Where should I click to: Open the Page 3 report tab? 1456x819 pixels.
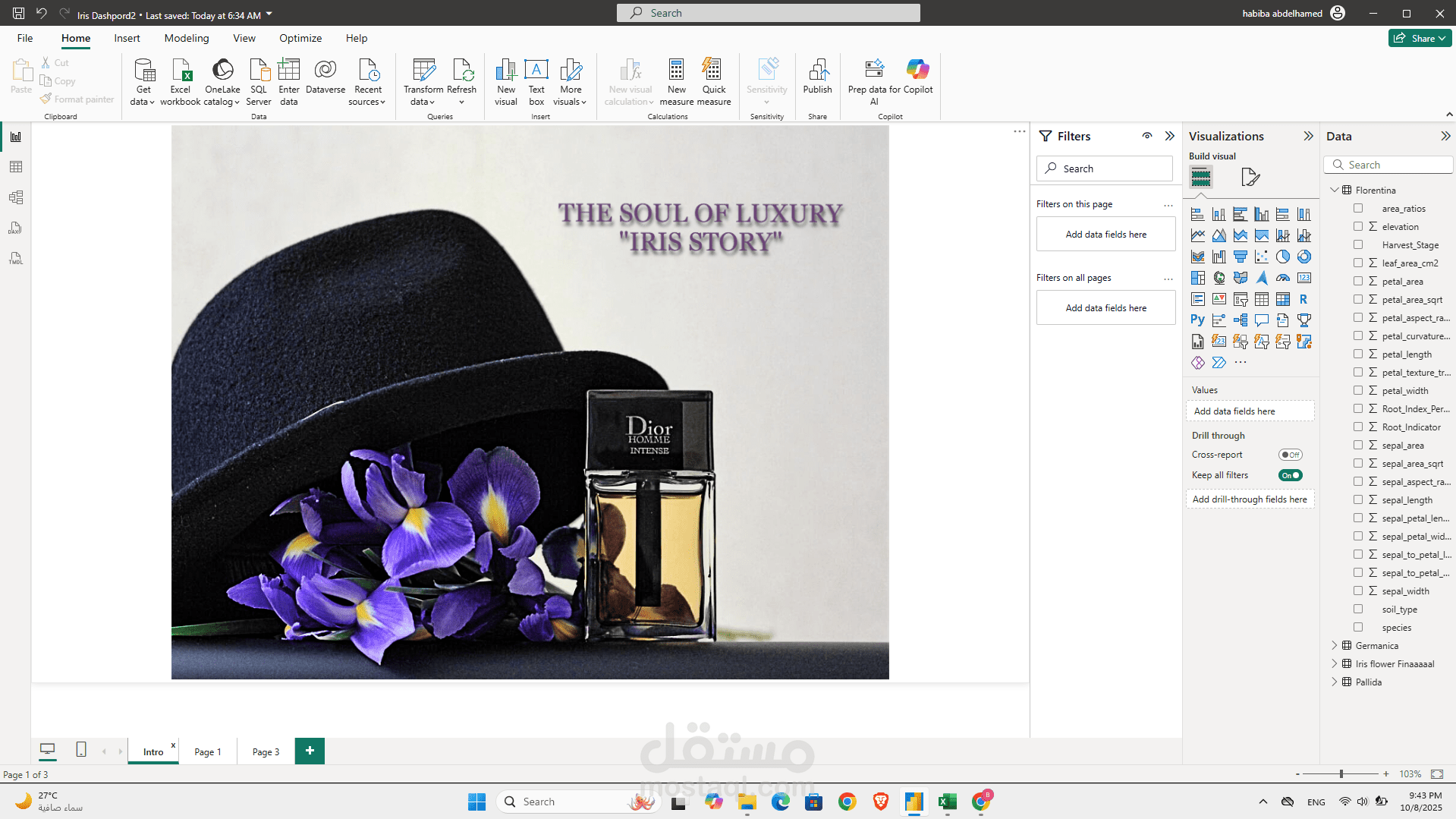pyautogui.click(x=266, y=751)
